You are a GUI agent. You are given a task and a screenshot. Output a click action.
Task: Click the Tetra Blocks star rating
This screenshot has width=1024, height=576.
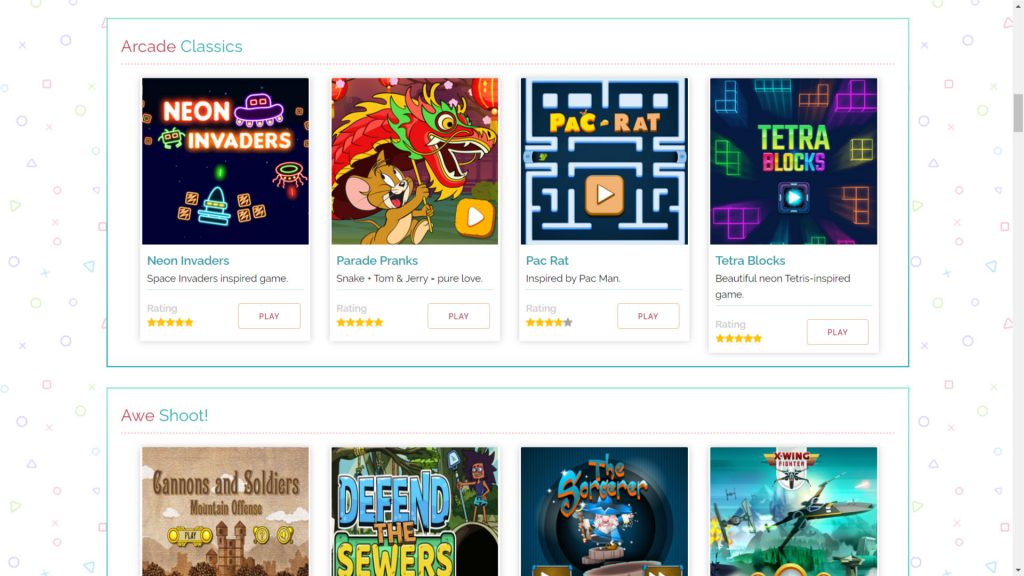tap(739, 338)
